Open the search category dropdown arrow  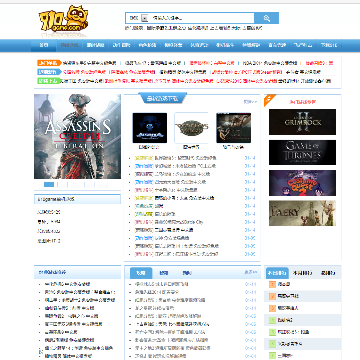click(x=144, y=18)
